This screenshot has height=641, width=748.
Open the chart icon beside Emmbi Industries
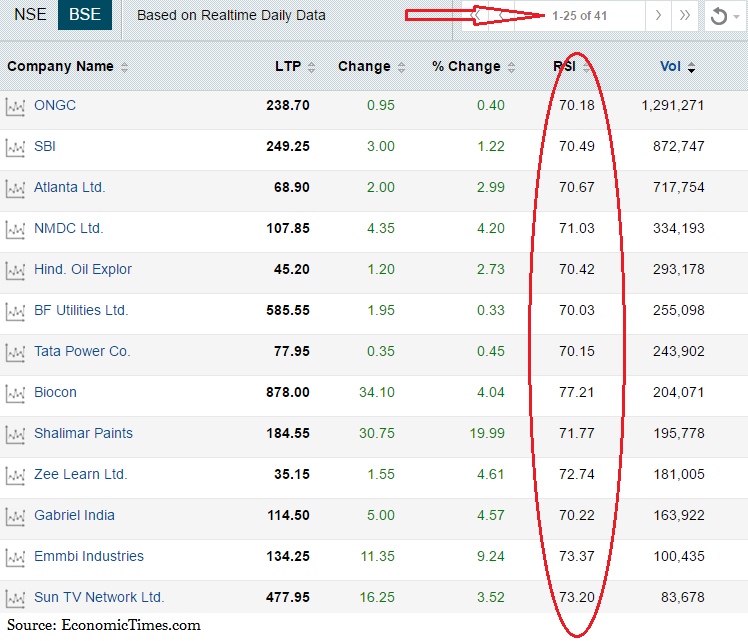[15, 558]
